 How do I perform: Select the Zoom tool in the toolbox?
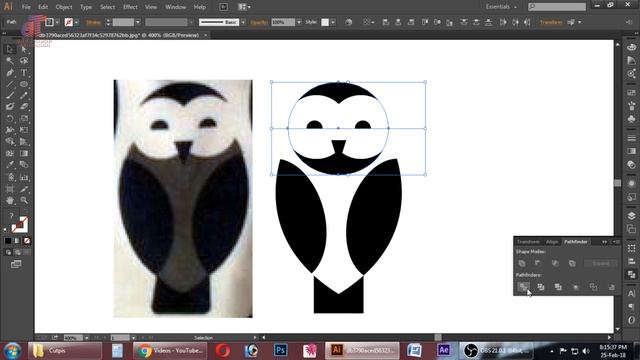tap(24, 200)
